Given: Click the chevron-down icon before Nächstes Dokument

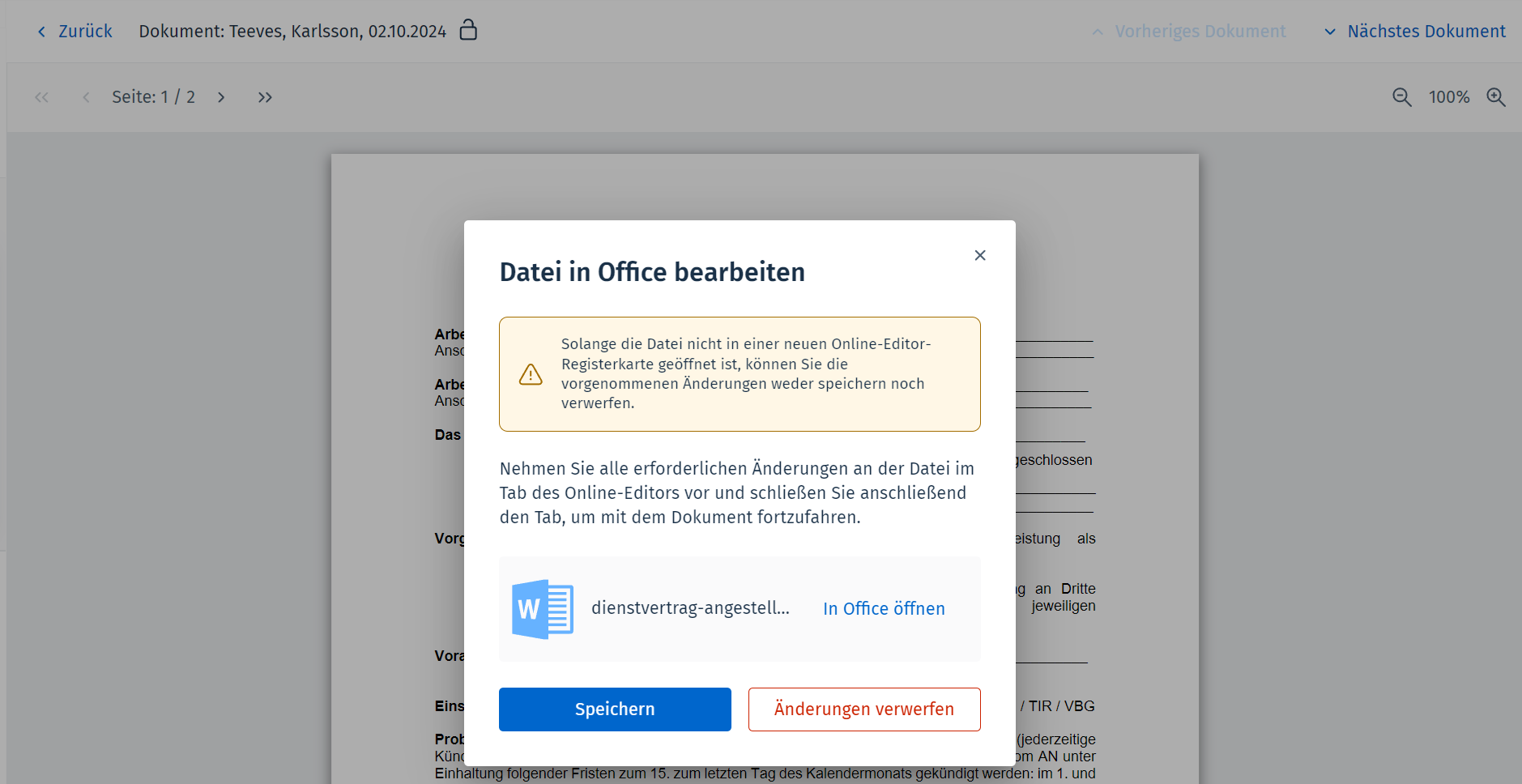Looking at the screenshot, I should tap(1330, 32).
